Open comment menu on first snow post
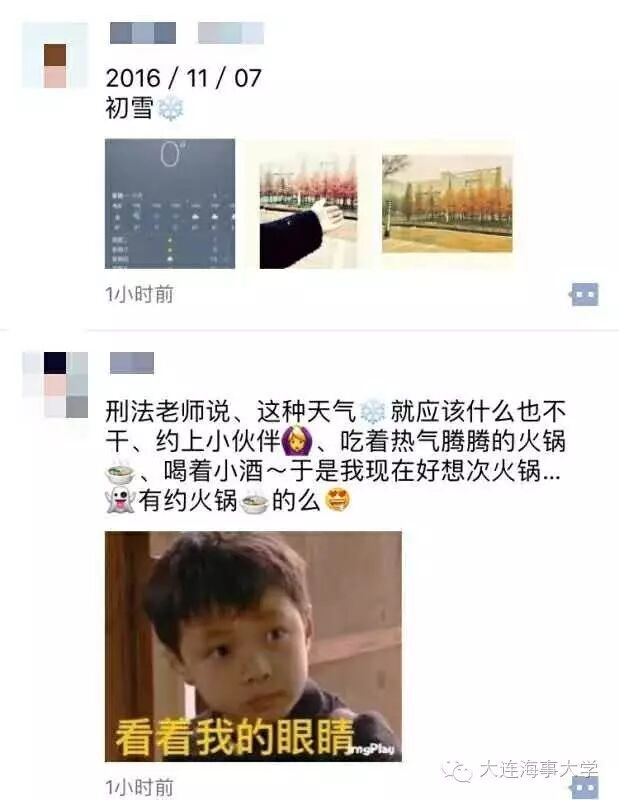 (x=584, y=294)
